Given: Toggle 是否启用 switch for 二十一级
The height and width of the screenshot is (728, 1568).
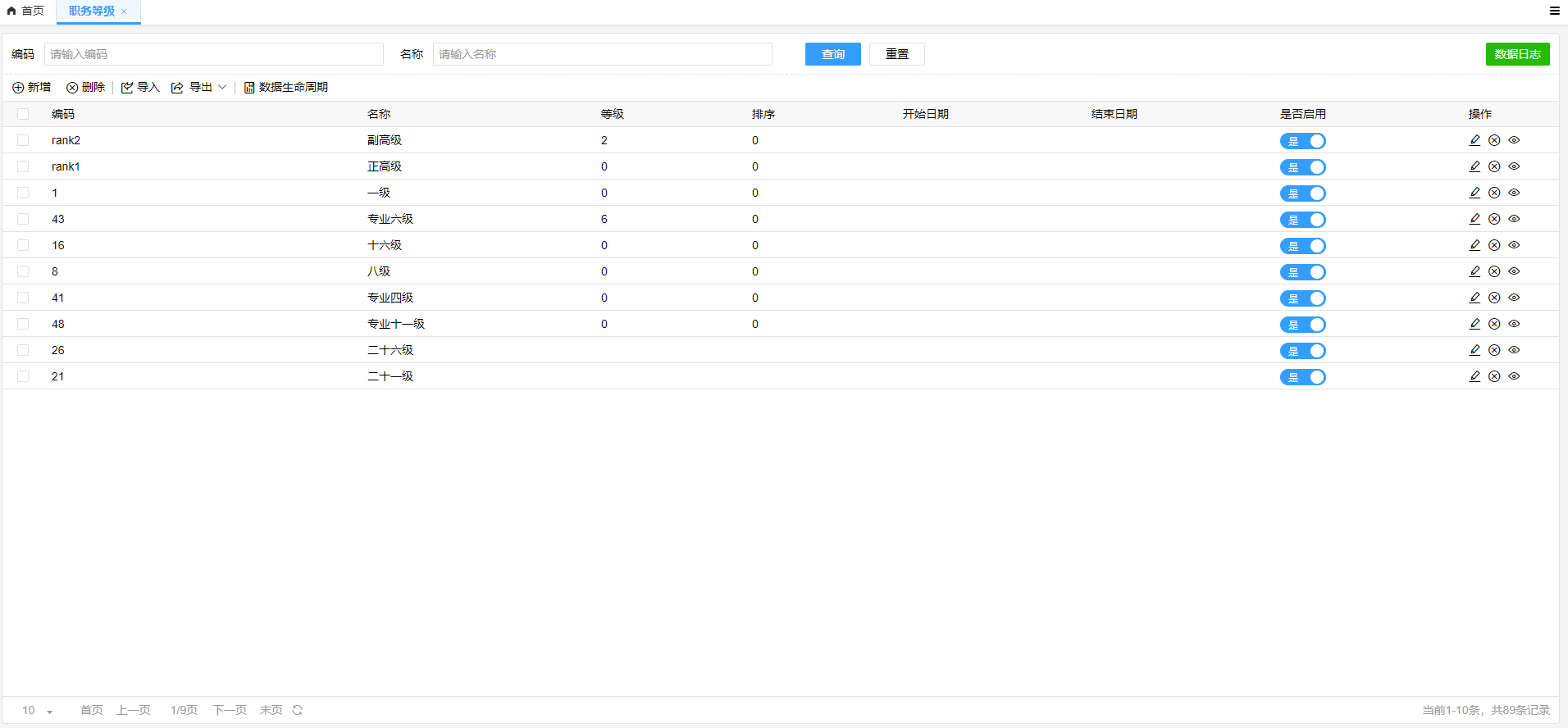Looking at the screenshot, I should (x=1302, y=377).
